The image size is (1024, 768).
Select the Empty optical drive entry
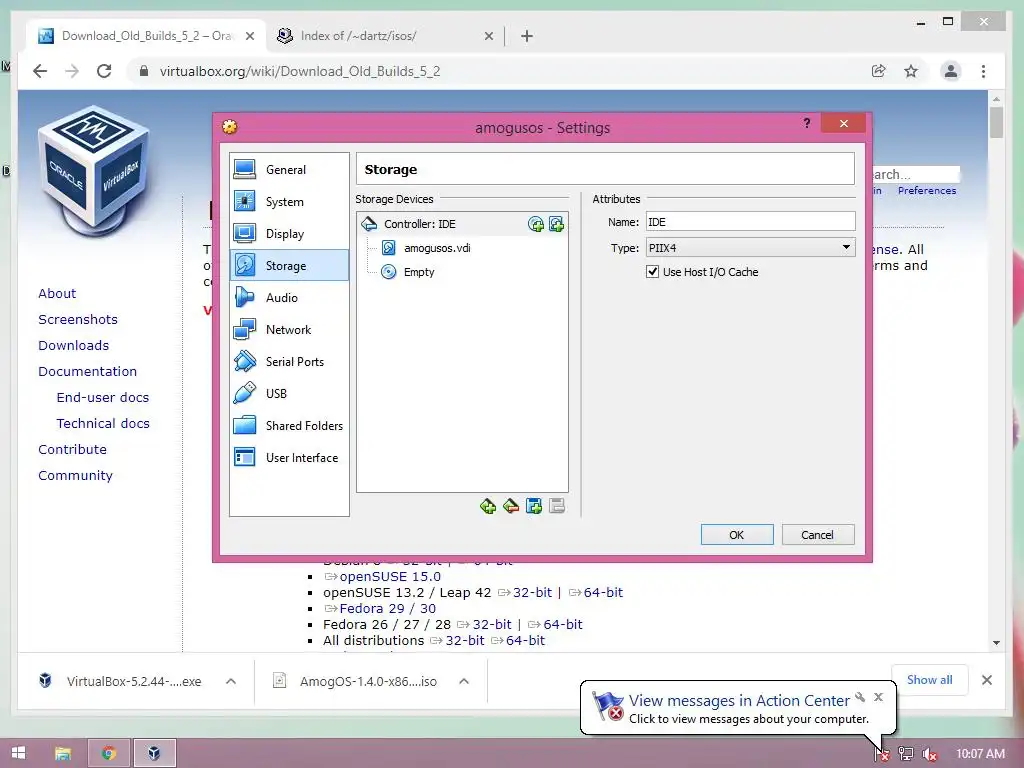(419, 272)
